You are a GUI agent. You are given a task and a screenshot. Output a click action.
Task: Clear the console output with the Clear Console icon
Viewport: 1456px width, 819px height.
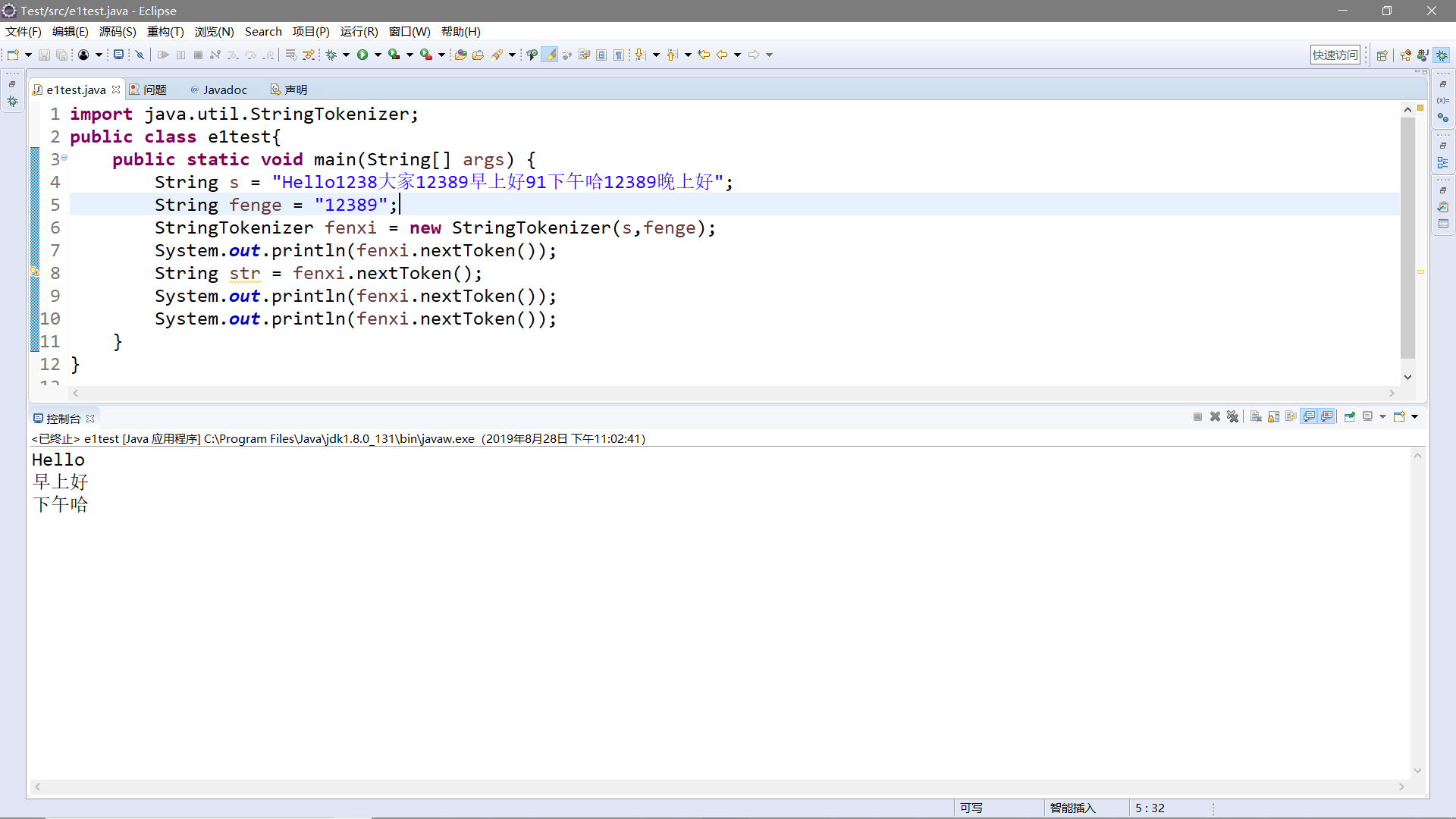tap(1256, 416)
